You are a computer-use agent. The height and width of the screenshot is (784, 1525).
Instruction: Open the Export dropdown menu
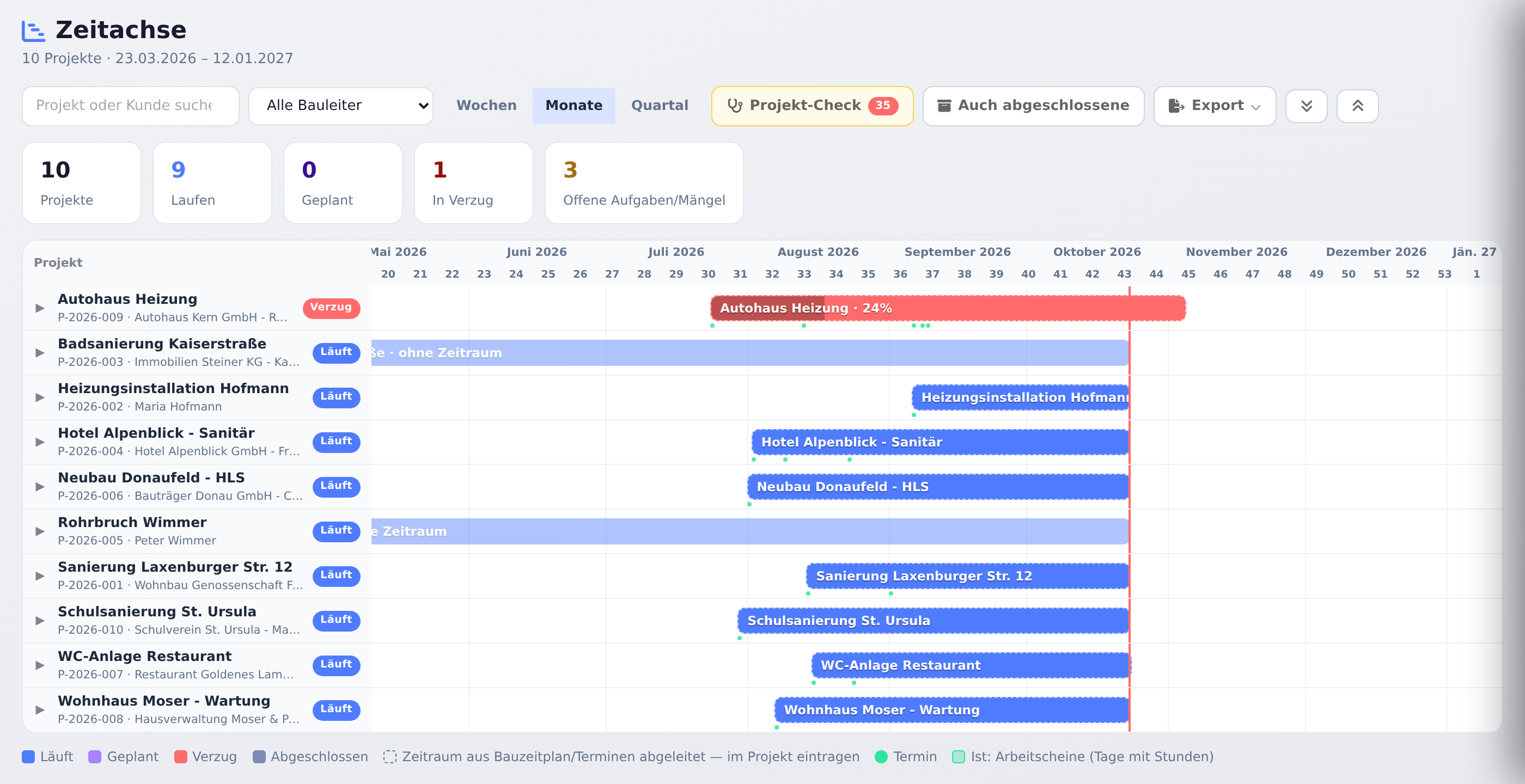click(1214, 106)
